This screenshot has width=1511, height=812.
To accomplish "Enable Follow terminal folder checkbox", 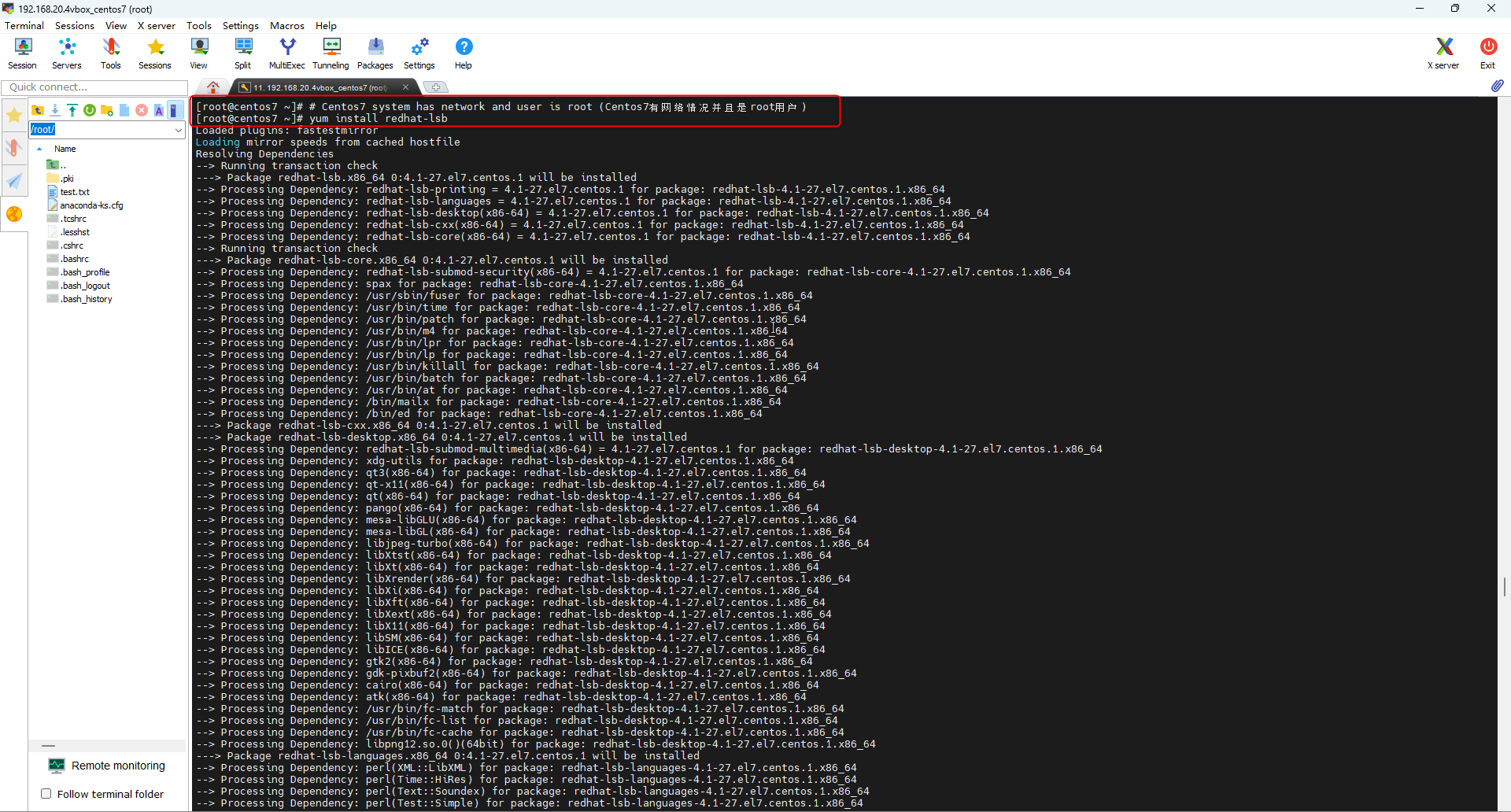I will 46,794.
